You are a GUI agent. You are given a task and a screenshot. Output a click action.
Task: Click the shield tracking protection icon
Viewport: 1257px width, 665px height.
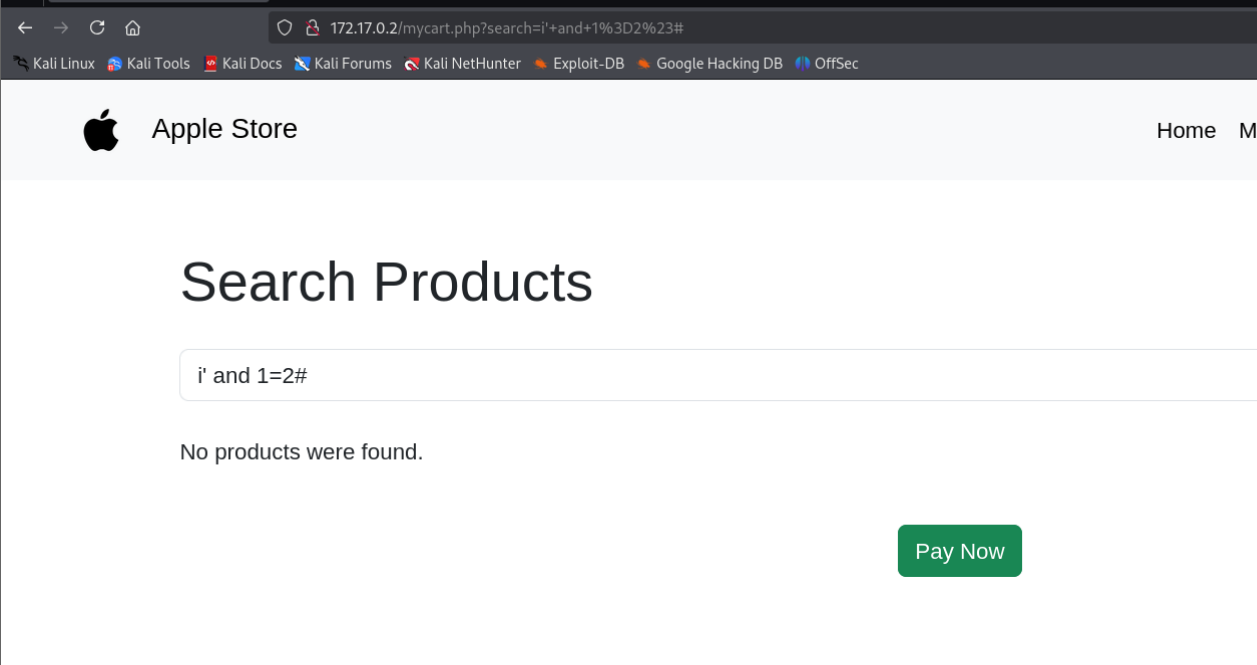(284, 28)
